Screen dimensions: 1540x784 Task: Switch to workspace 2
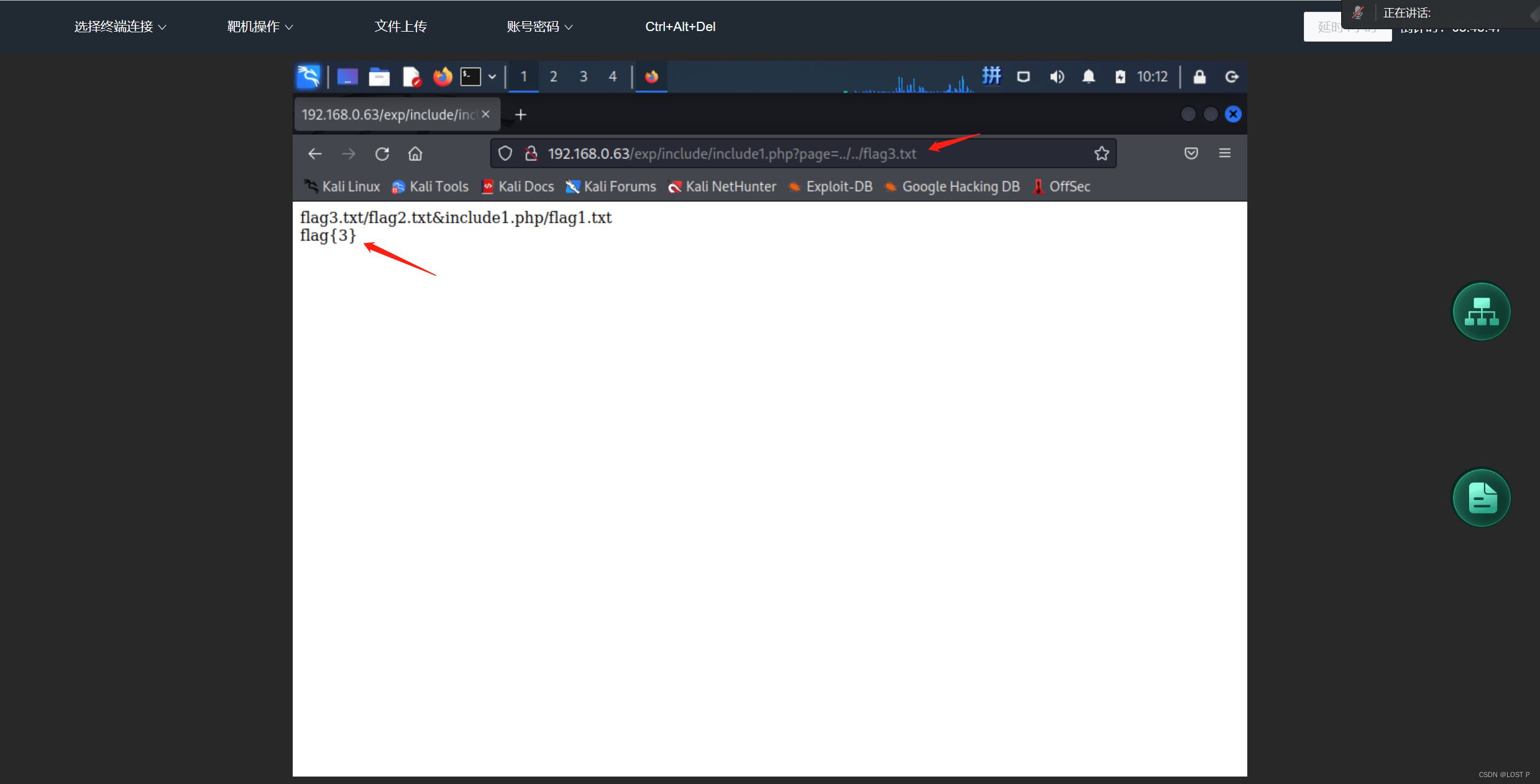tap(553, 77)
